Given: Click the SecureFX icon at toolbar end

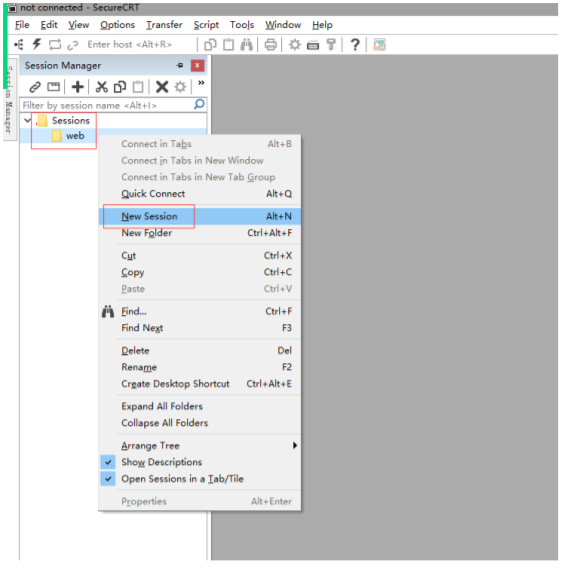Looking at the screenshot, I should point(379,45).
